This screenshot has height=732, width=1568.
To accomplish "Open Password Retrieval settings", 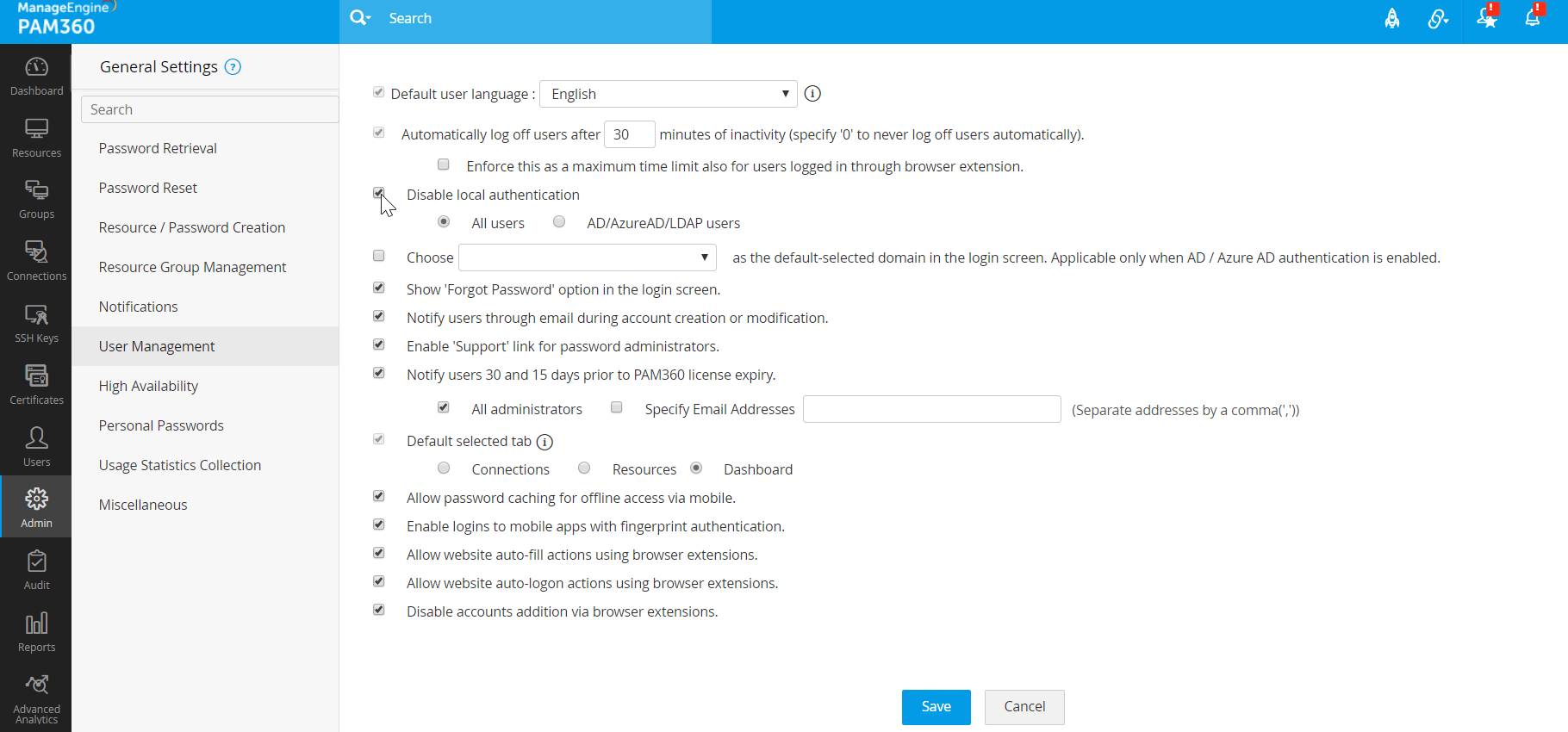I will 158,148.
